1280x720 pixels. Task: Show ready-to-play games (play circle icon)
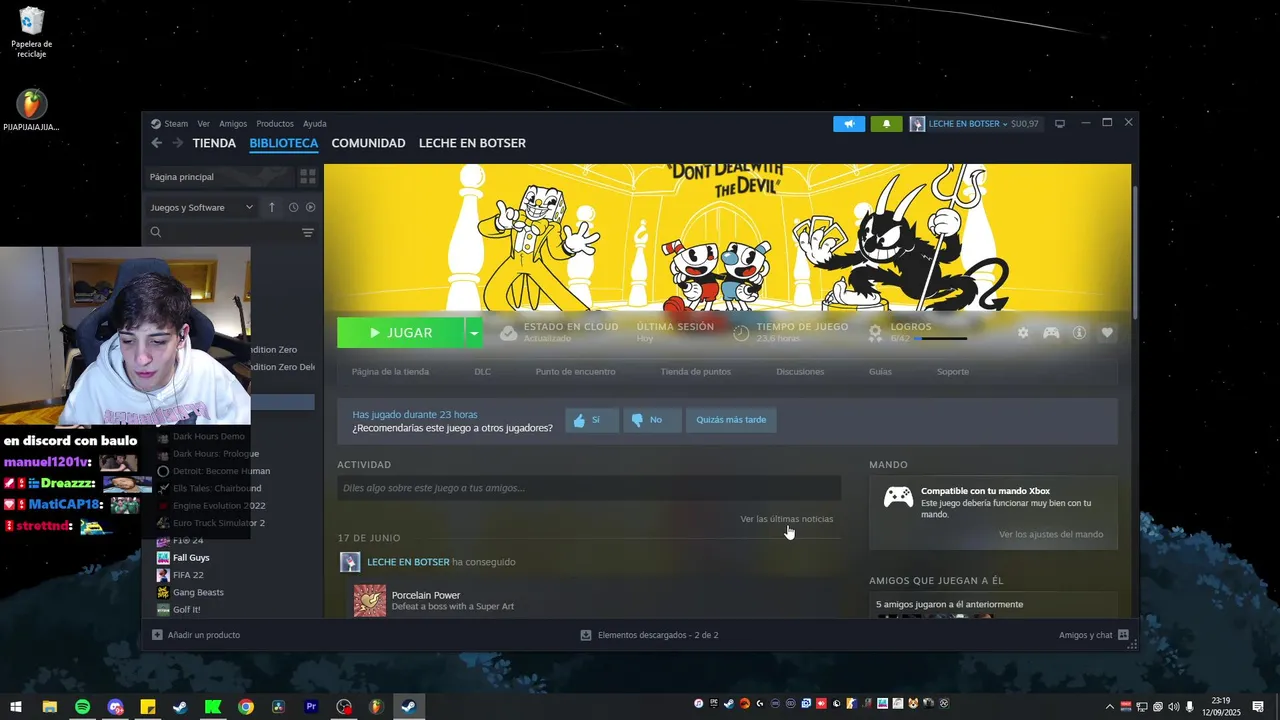[310, 207]
